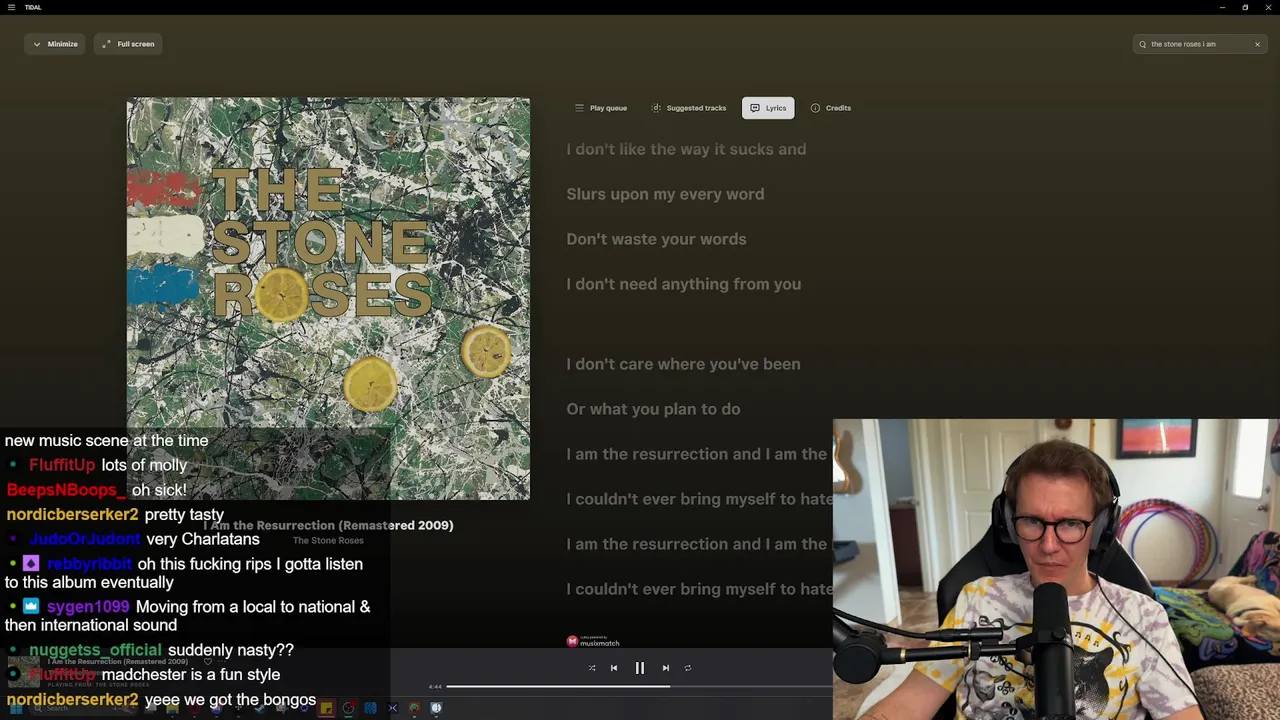Shuffle the play queue
Image resolution: width=1280 pixels, height=720 pixels.
pos(592,668)
